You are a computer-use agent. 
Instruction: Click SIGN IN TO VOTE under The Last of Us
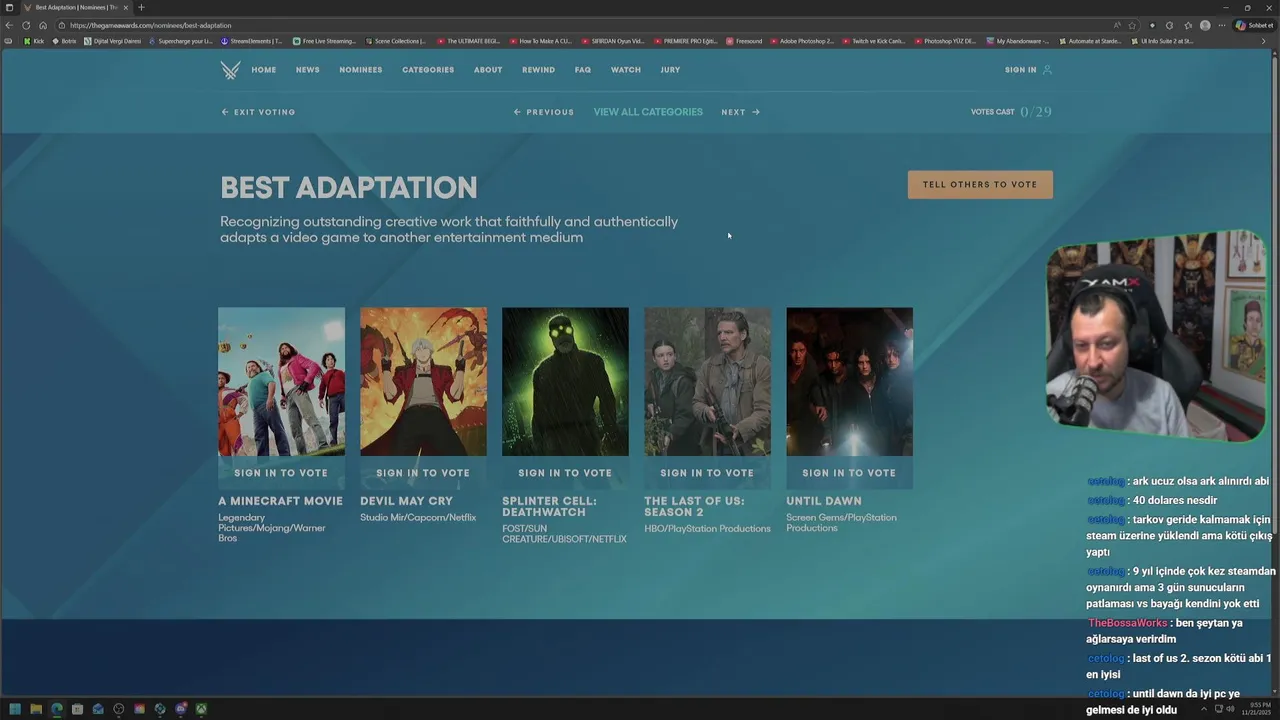click(707, 473)
